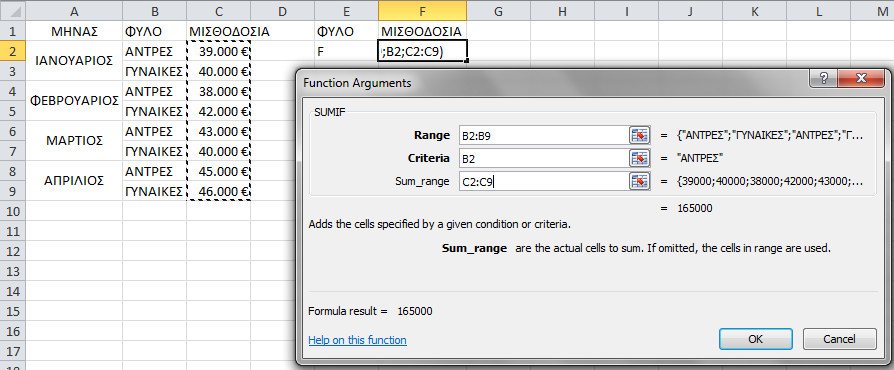Select column header A
This screenshot has height=370, width=894.
(x=74, y=10)
